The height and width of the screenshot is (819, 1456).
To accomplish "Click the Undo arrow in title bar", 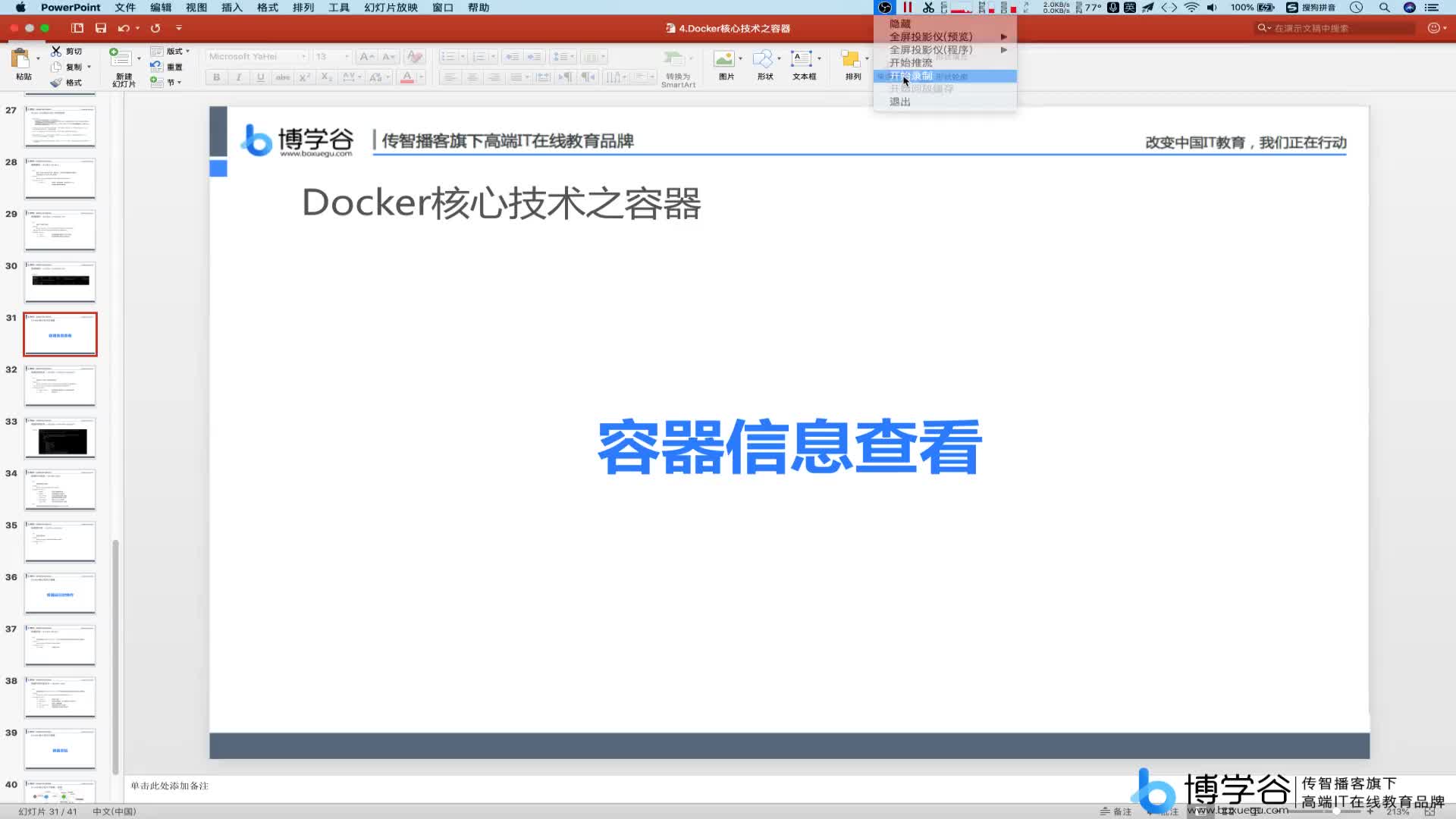I will click(124, 28).
